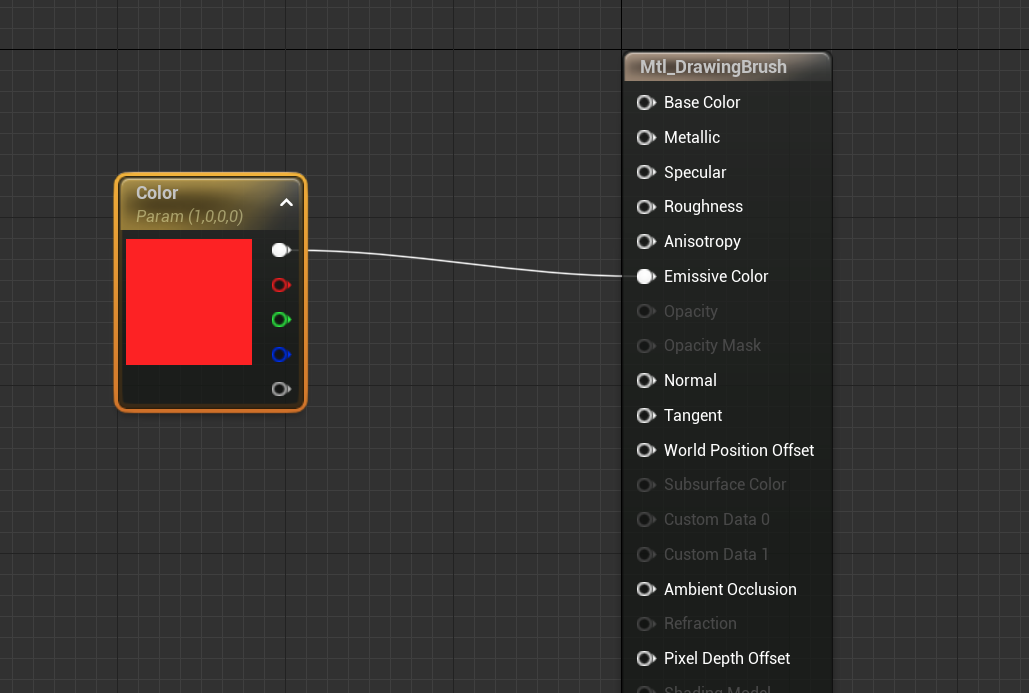Screen dimensions: 1029x693
Task: Click the Ambient Occlusion label
Action: [730, 589]
